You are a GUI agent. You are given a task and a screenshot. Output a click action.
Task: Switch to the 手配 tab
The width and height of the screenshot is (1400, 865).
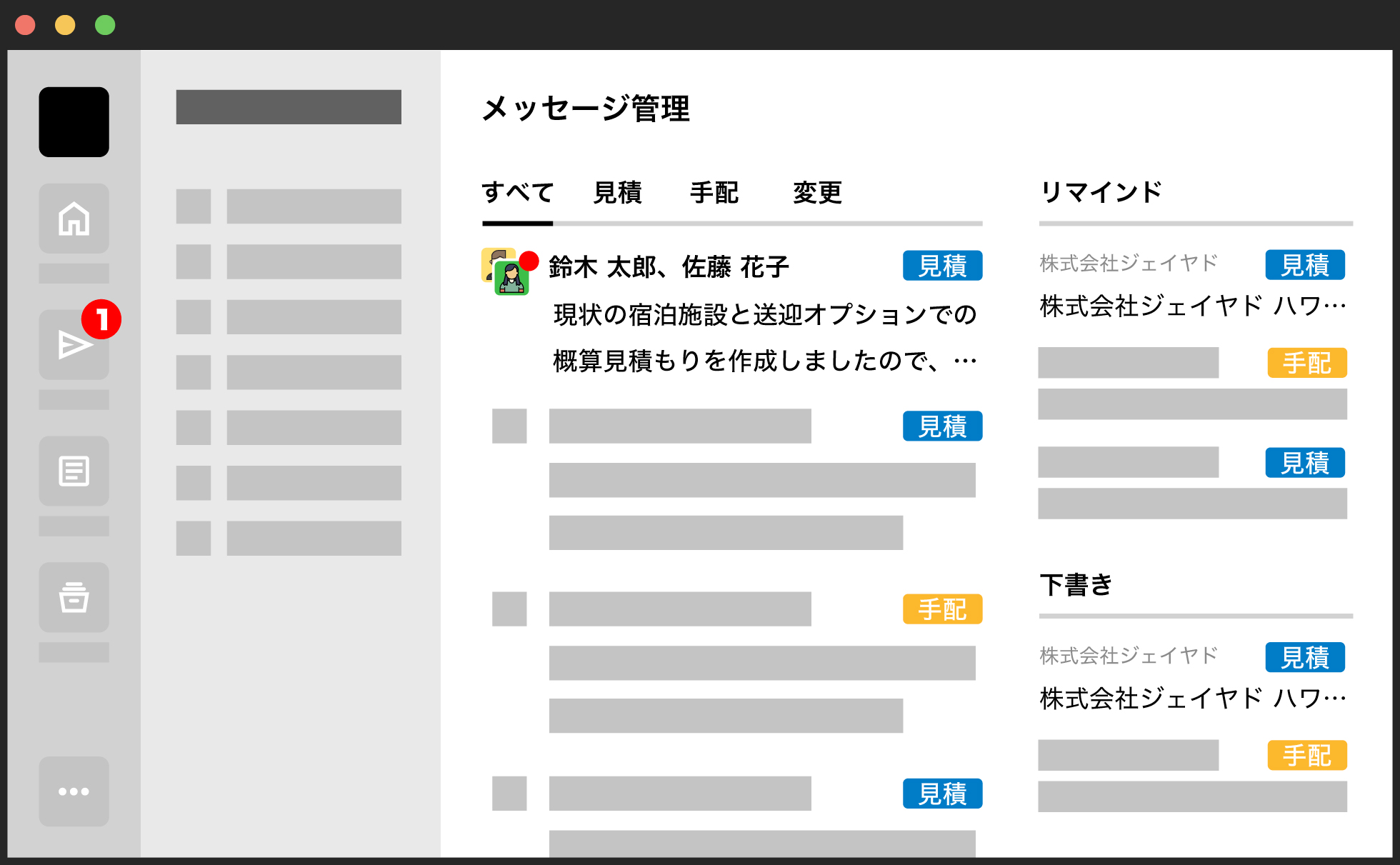714,193
